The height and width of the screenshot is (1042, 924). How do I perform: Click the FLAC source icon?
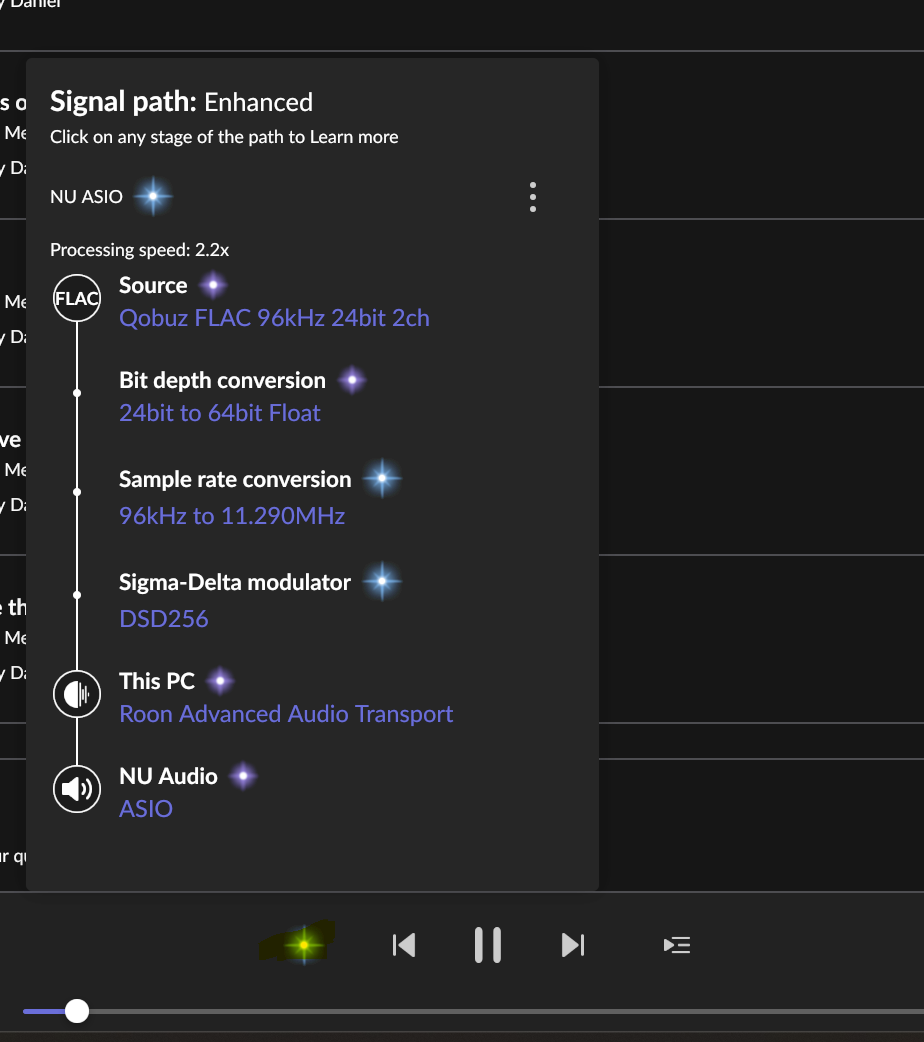pyautogui.click(x=77, y=298)
